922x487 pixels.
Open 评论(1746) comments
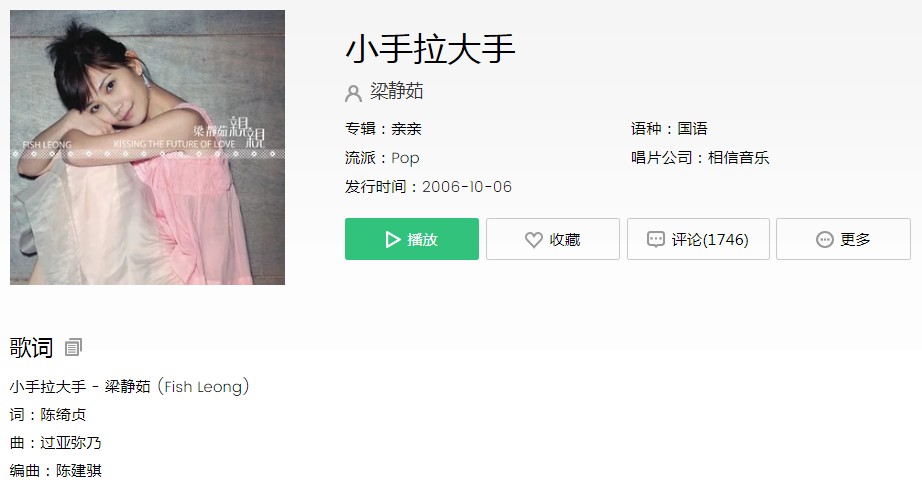pyautogui.click(x=698, y=239)
